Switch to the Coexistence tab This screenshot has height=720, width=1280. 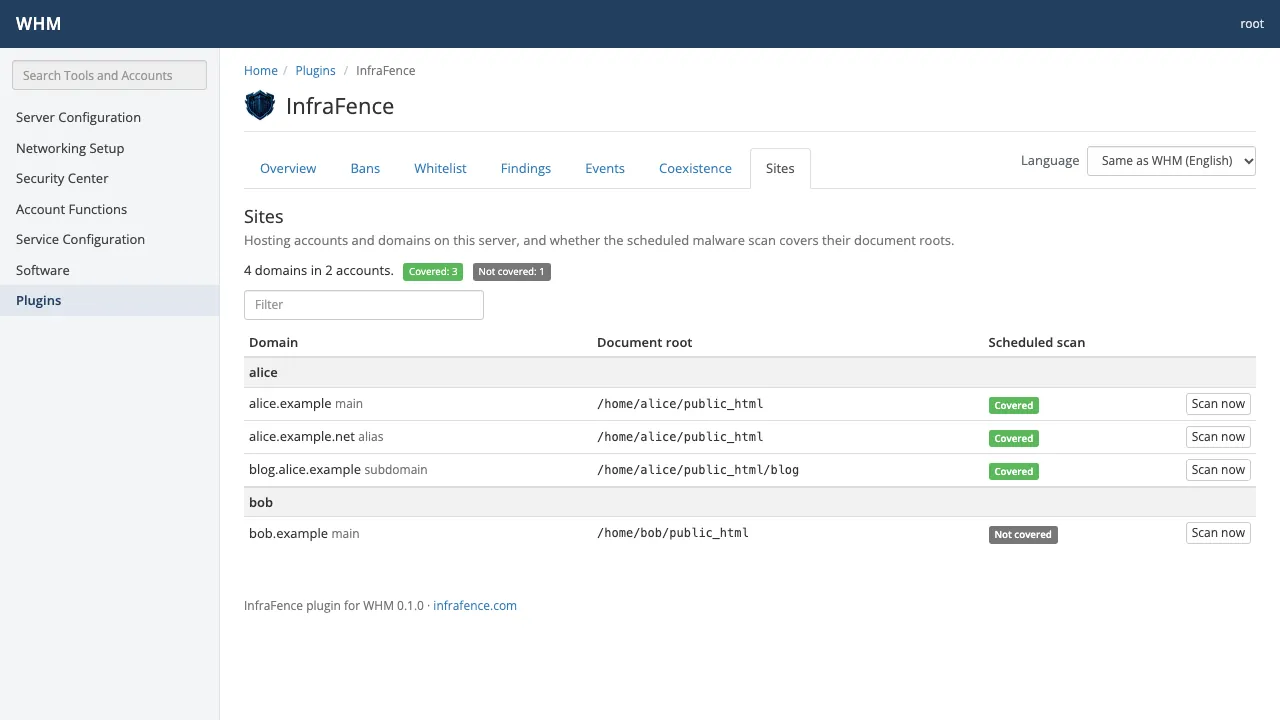click(695, 168)
